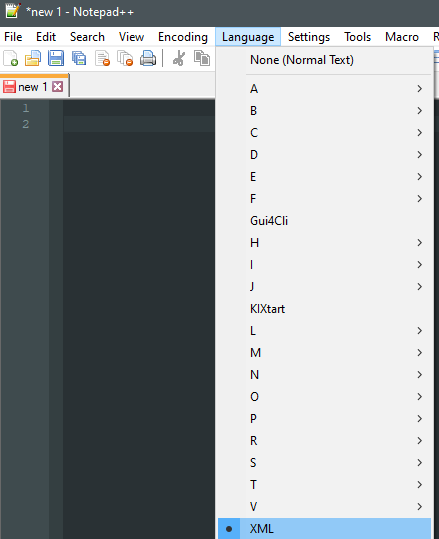
Task: Expand the P languages submenu
Action: coord(325,419)
